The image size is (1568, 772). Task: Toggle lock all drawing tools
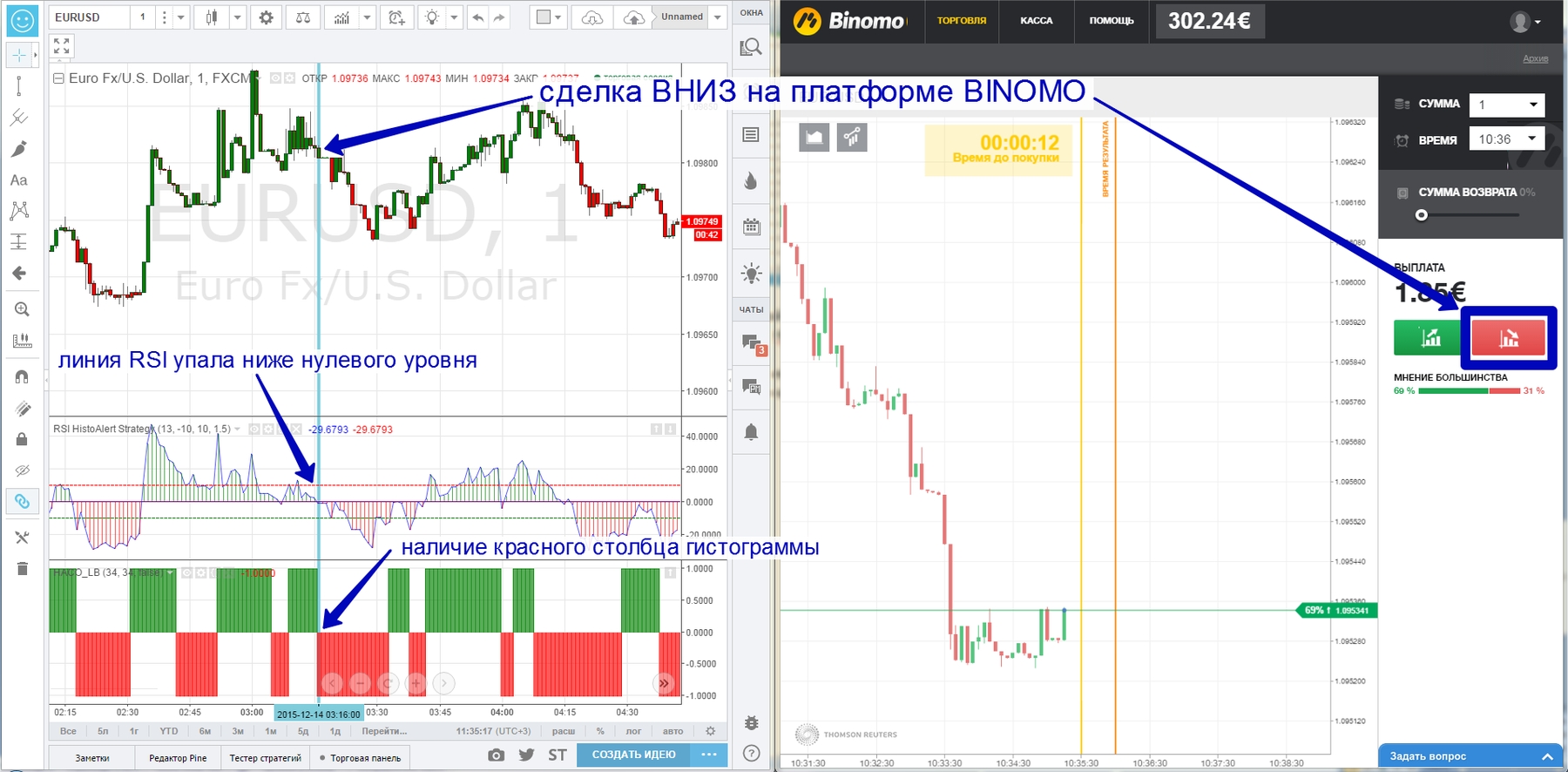[22, 439]
